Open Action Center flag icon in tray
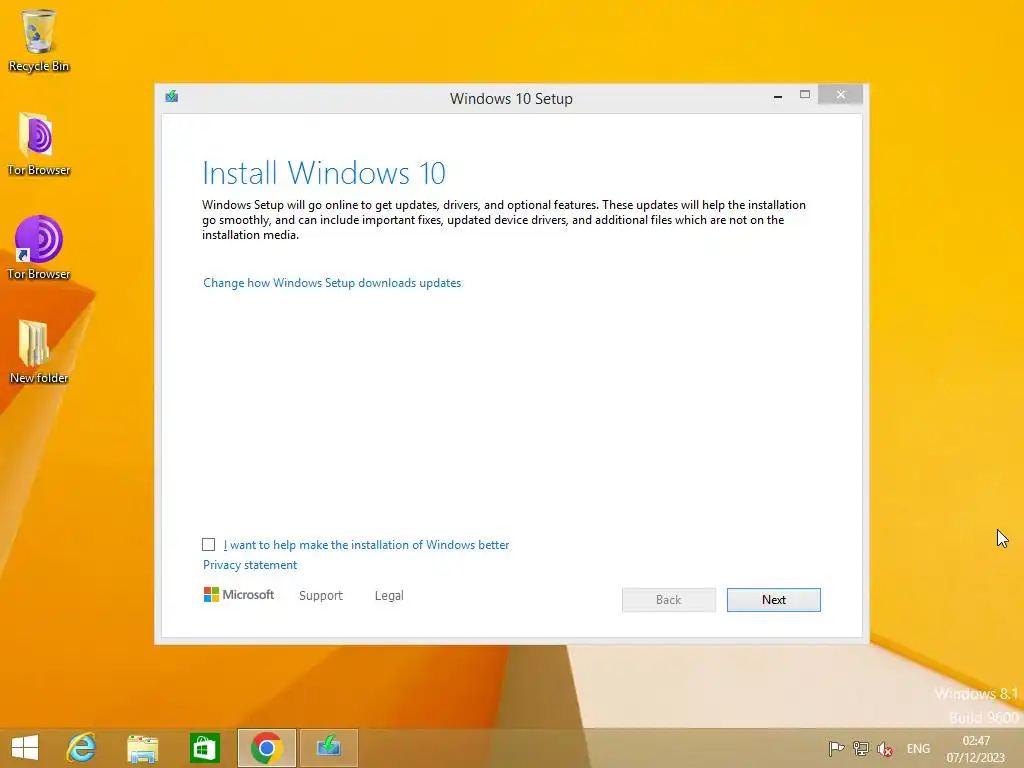Screen dimensions: 1024x768 click(x=836, y=748)
